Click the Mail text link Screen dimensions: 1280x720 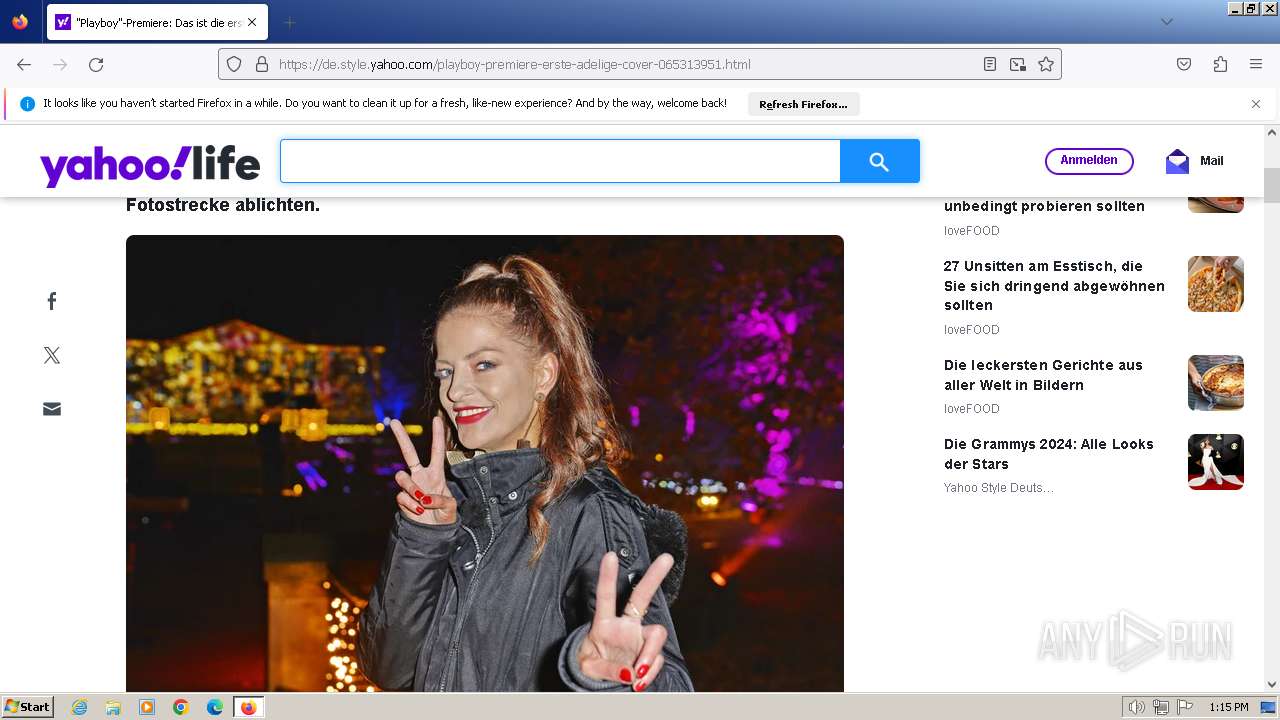(1211, 161)
